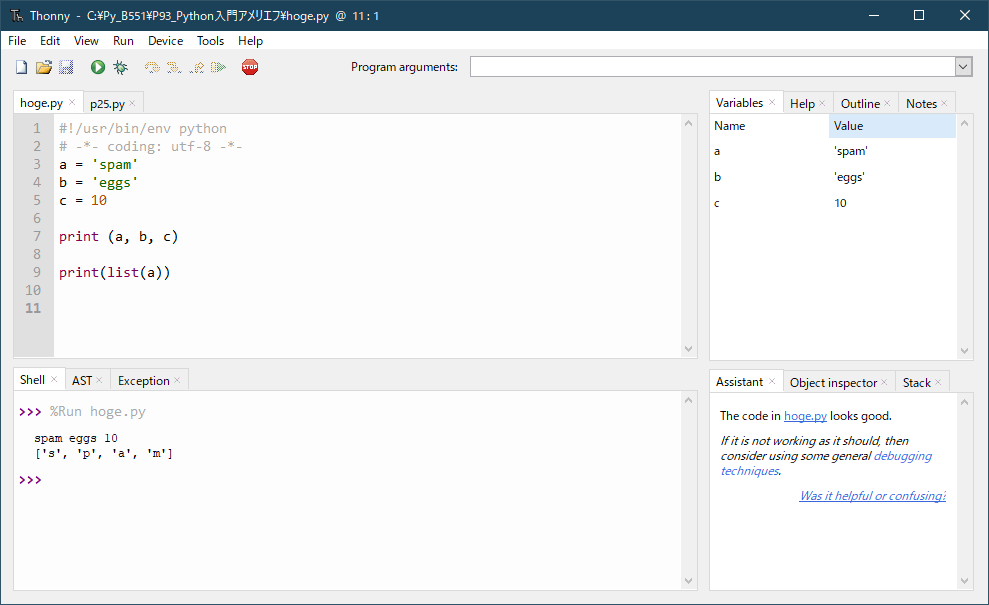Run current script with green play icon
Viewport: 989px width, 605px height.
(98, 67)
